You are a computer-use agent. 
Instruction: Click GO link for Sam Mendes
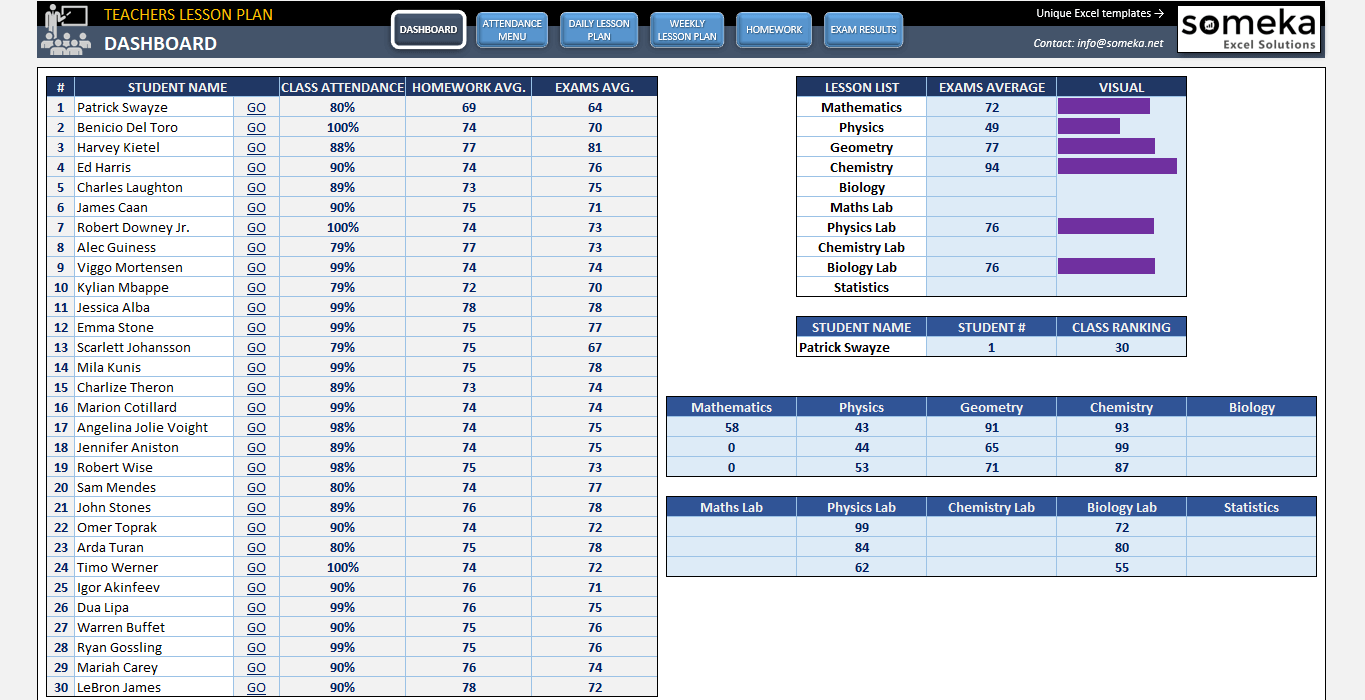click(x=256, y=487)
